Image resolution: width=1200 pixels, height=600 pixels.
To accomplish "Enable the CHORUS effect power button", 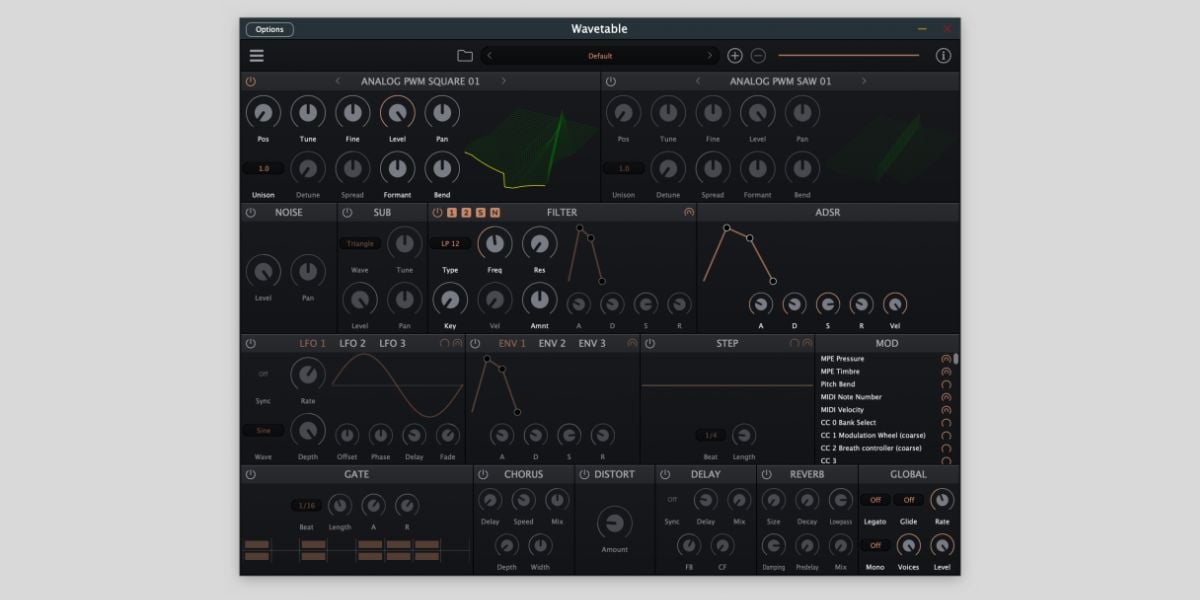I will (483, 474).
